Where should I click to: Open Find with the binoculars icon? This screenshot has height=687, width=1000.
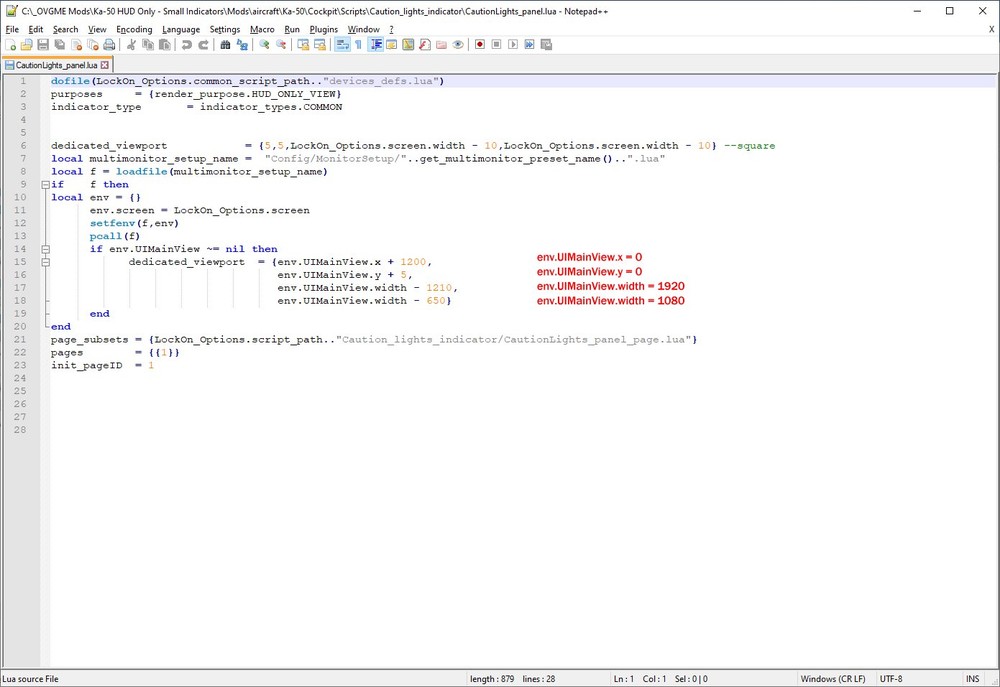(226, 45)
